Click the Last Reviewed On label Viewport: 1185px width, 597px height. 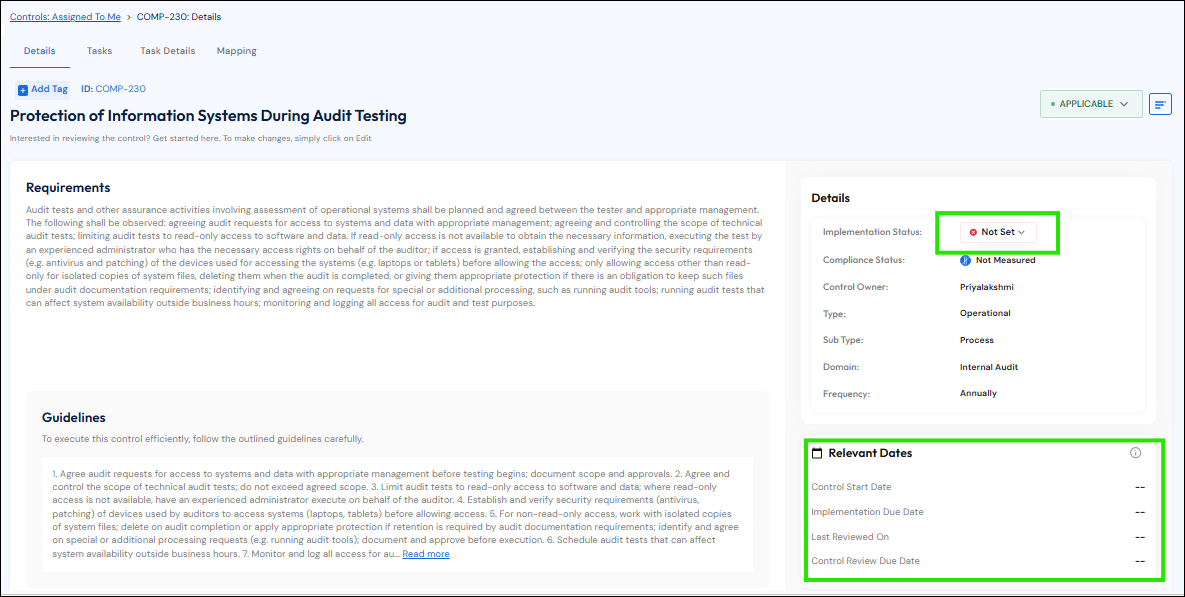coord(849,537)
